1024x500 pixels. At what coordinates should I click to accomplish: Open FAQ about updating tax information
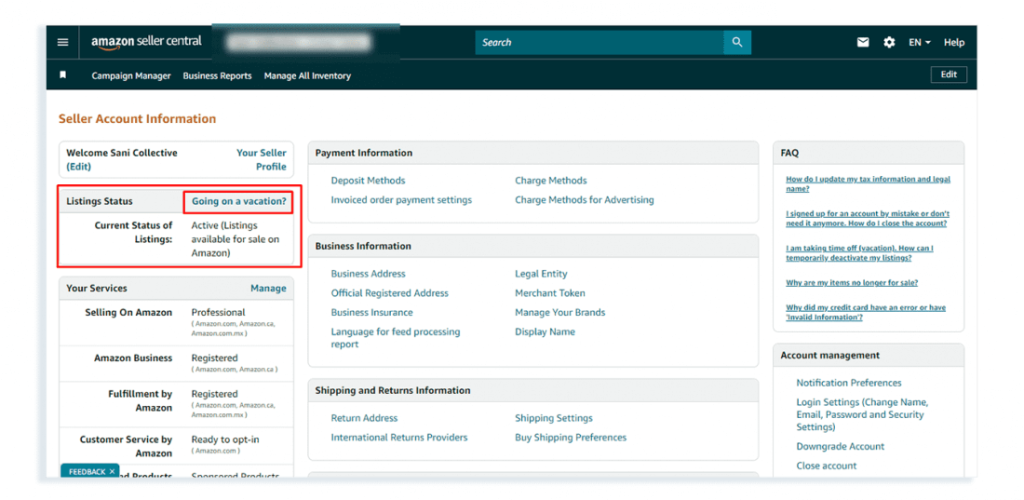click(868, 183)
